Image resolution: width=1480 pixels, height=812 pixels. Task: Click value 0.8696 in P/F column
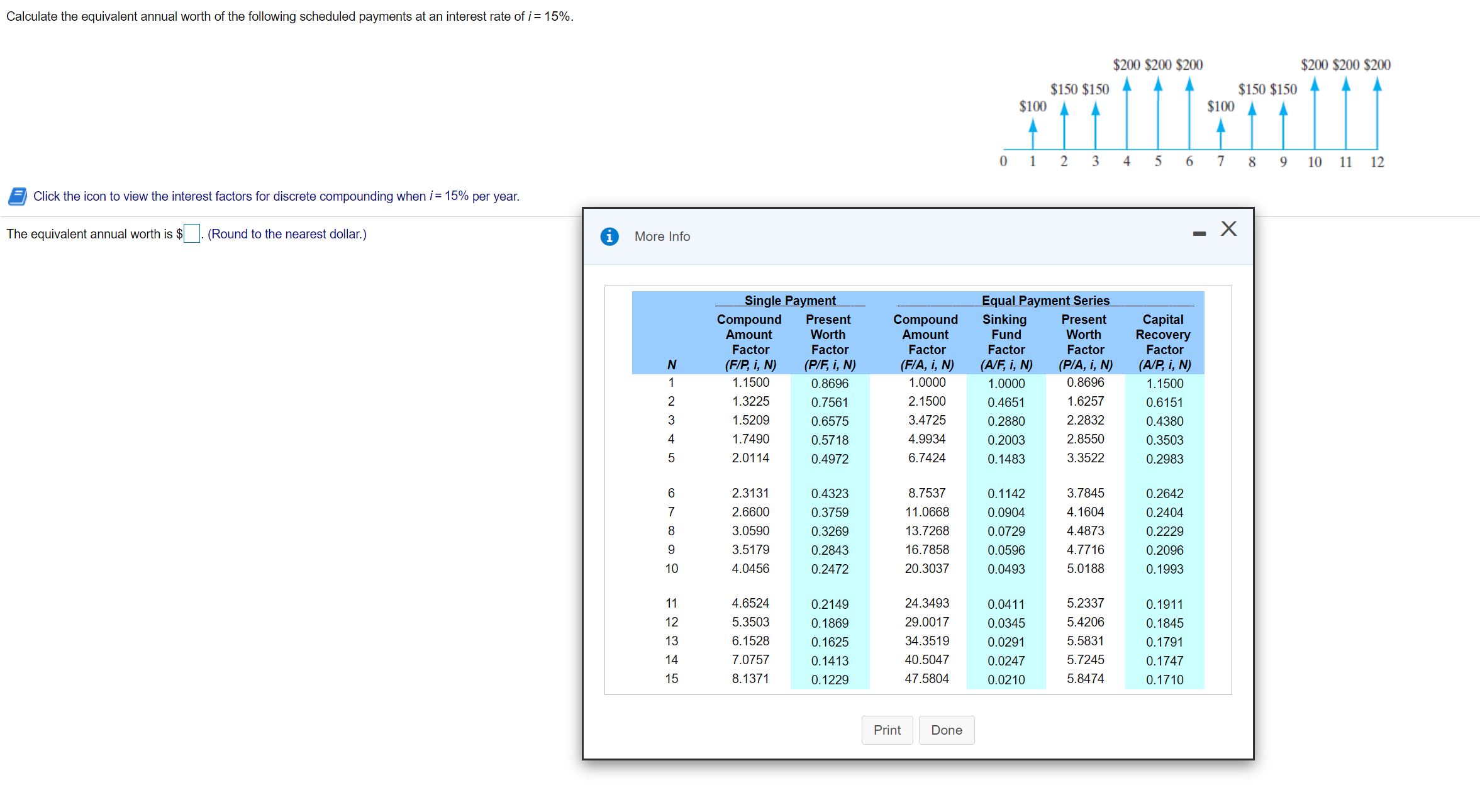(x=830, y=384)
